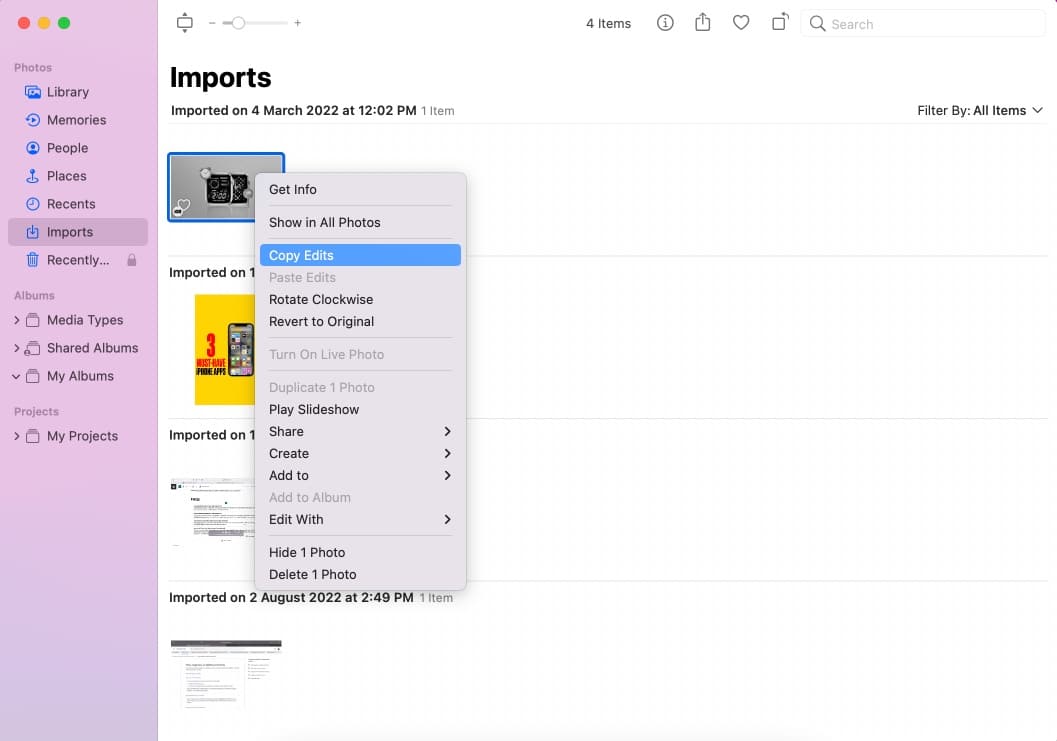Open the Add to submenu
Image resolution: width=1057 pixels, height=741 pixels.
(360, 475)
